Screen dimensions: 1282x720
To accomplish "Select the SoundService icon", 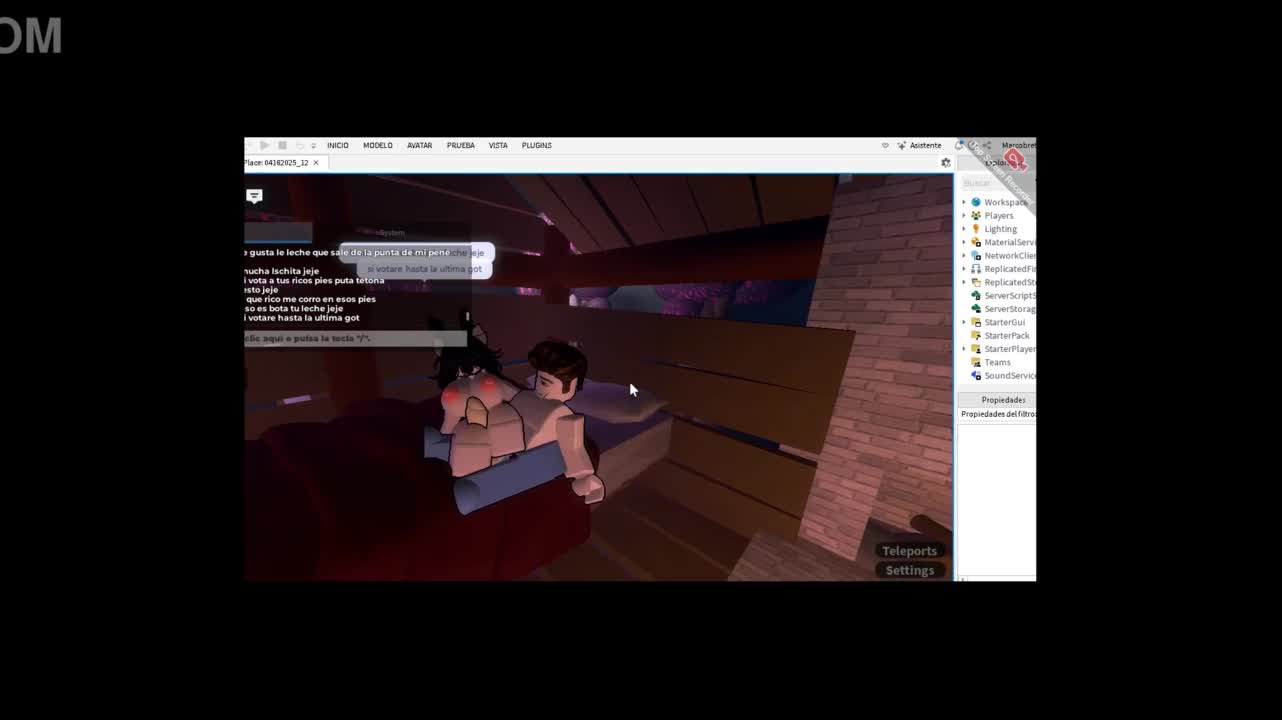I will point(976,376).
